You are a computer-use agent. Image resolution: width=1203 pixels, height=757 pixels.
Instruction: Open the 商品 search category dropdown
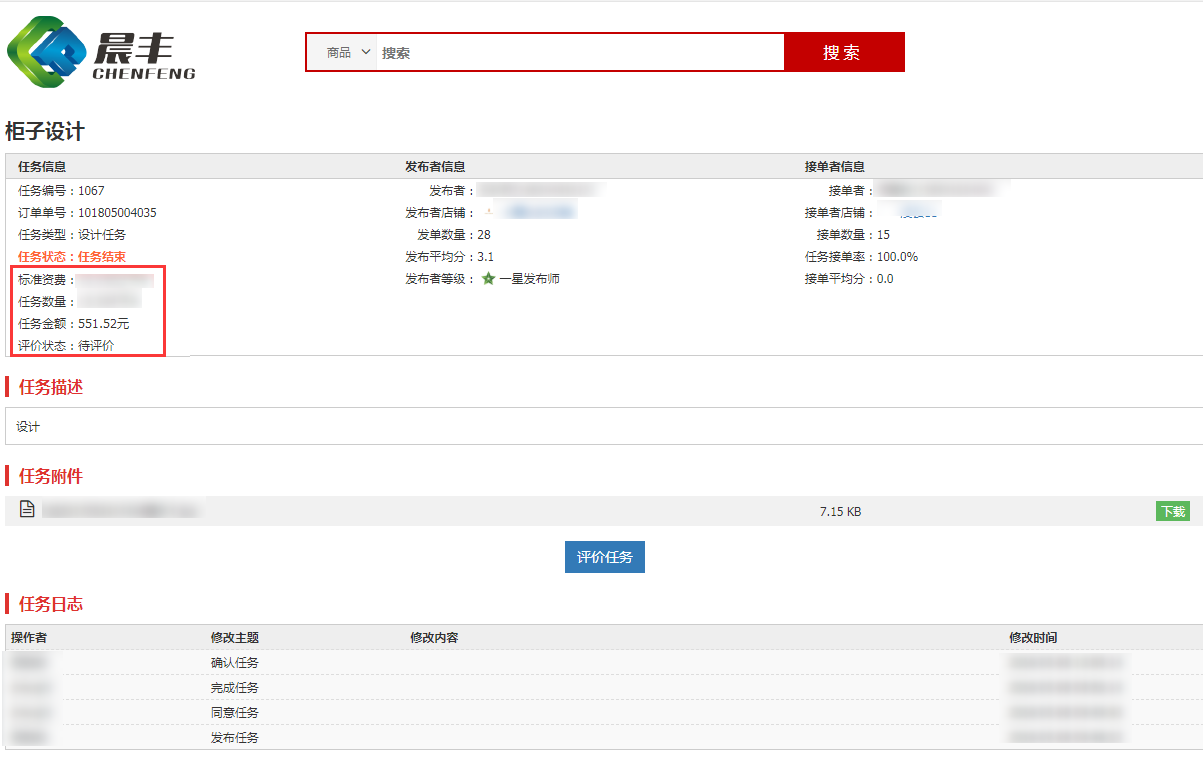[348, 53]
